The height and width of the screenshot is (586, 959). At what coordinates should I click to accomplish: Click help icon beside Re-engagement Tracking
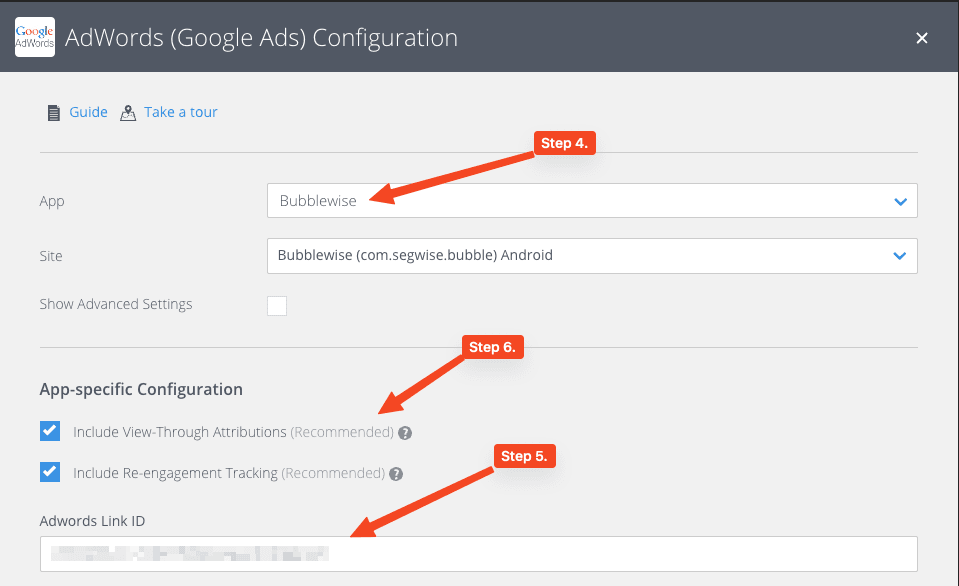[x=396, y=474]
